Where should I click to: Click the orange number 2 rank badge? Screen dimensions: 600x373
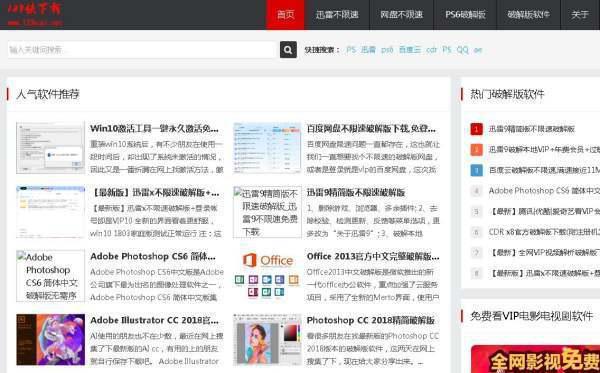(x=476, y=150)
